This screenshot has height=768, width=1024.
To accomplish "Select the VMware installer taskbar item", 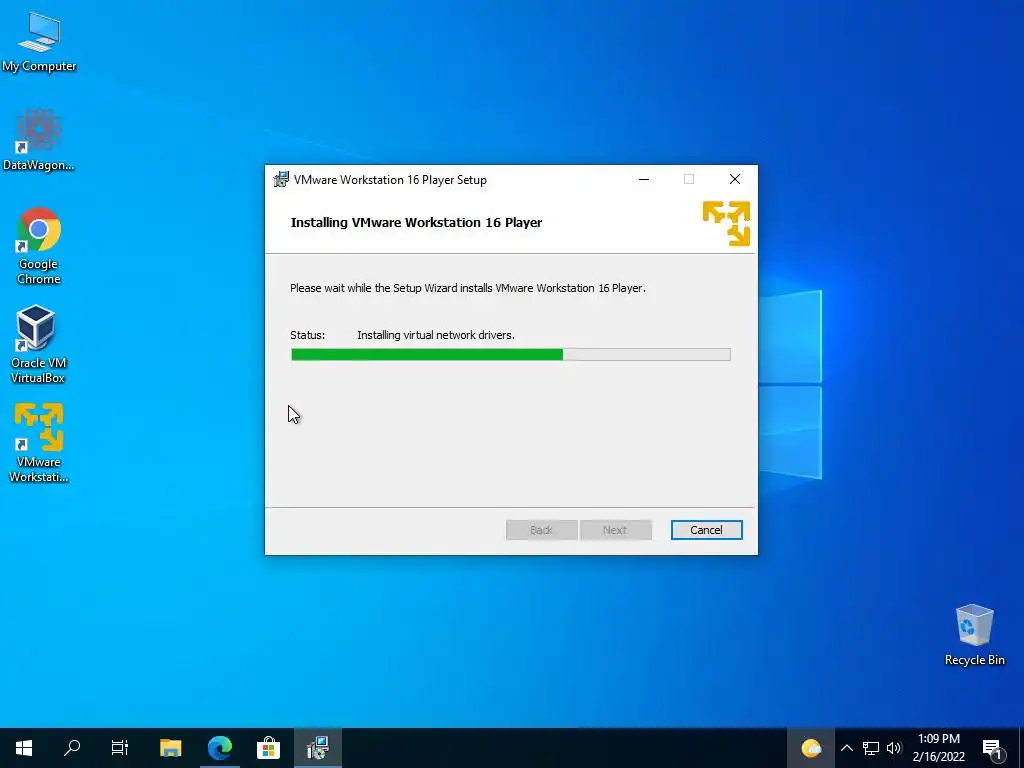I will click(317, 748).
